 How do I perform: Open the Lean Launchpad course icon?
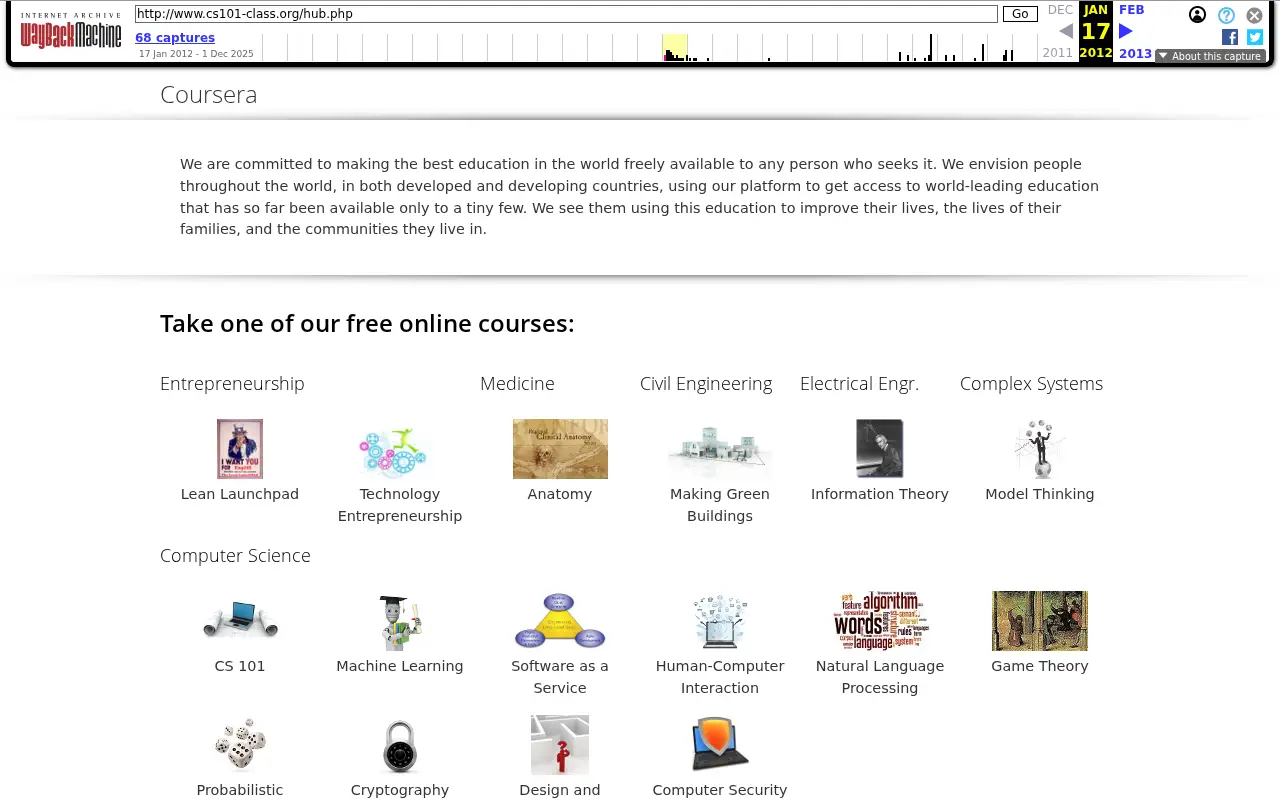[240, 449]
